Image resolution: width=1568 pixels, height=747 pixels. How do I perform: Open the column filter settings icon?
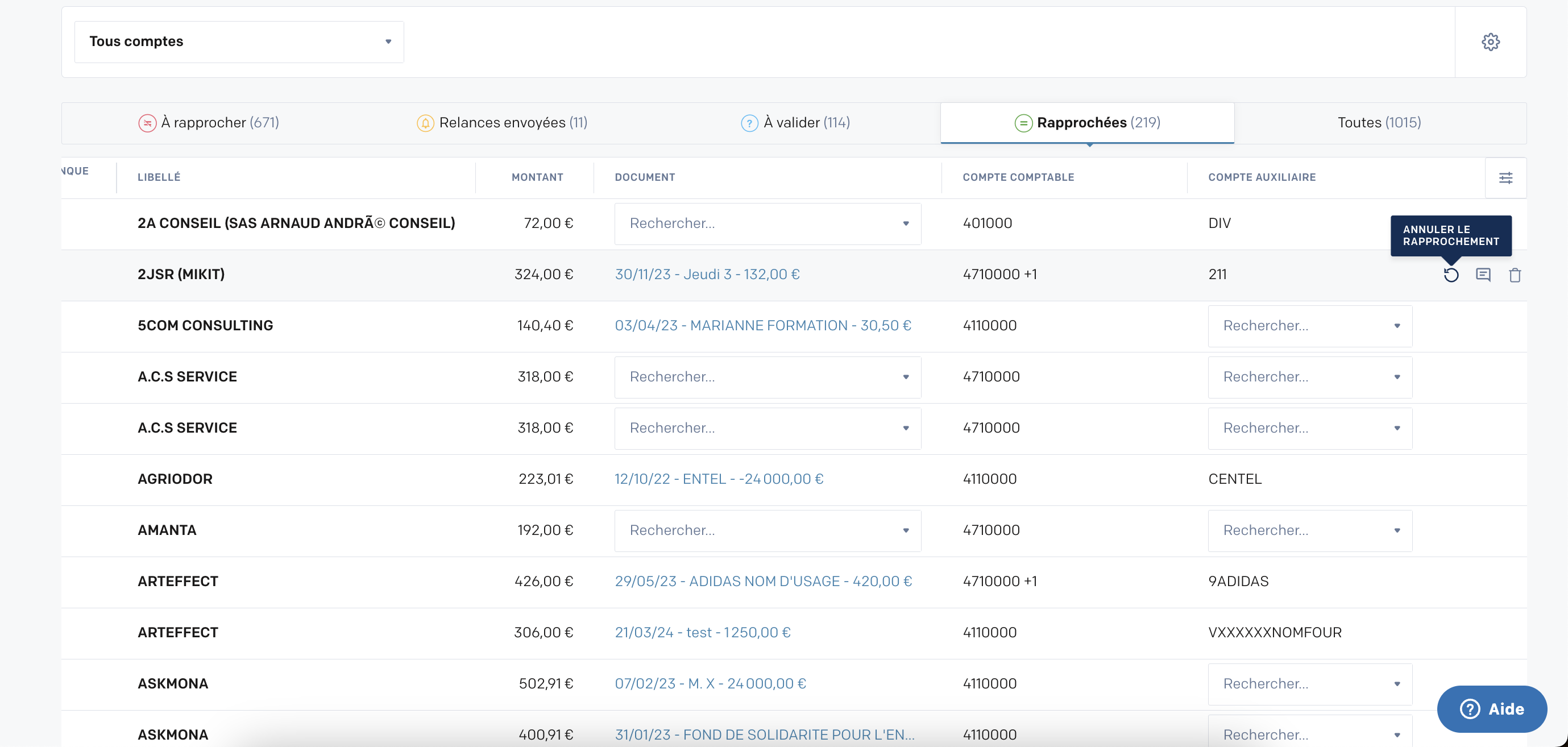1505,178
